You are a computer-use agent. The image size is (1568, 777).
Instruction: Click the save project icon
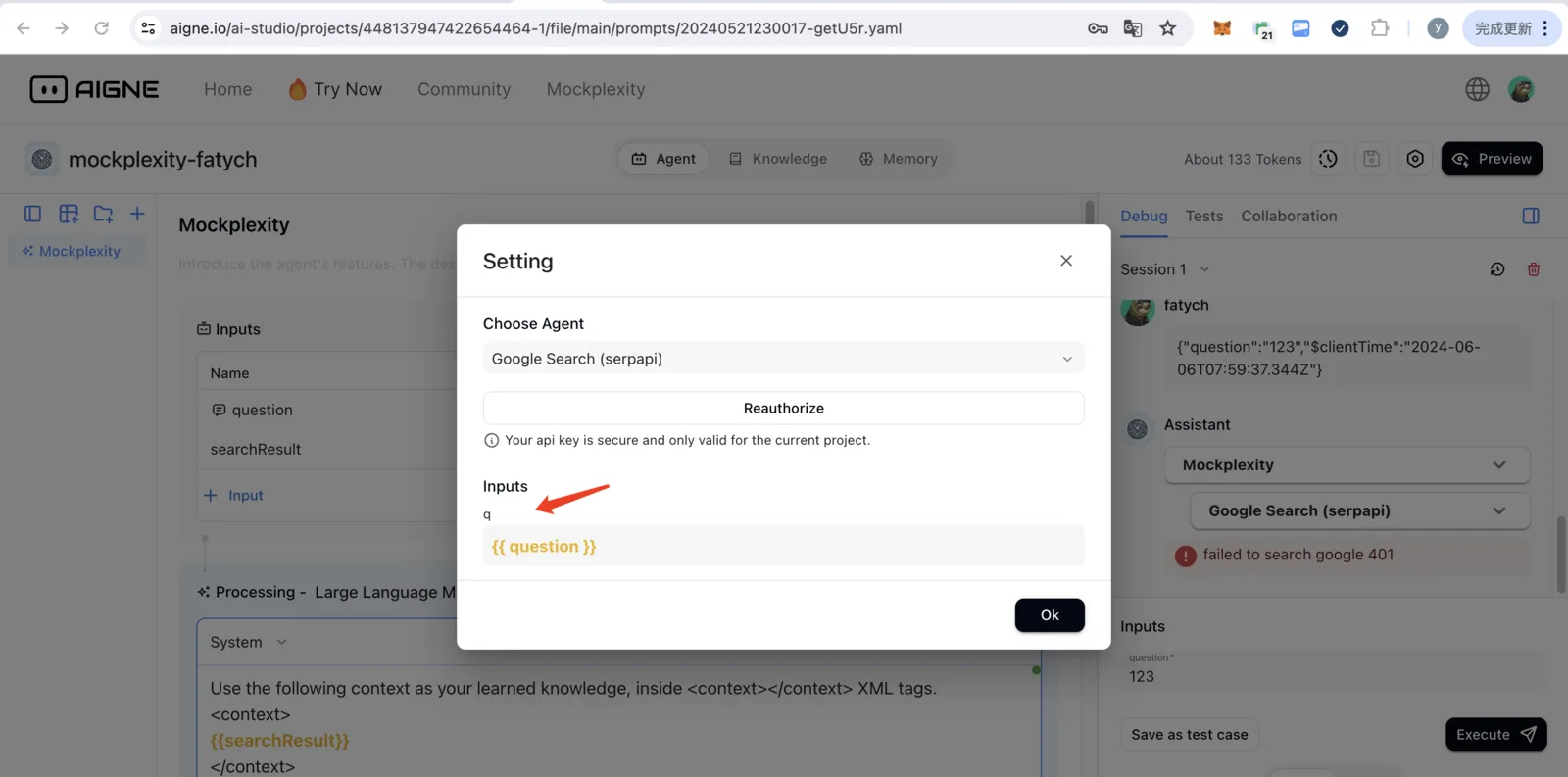tap(1372, 159)
